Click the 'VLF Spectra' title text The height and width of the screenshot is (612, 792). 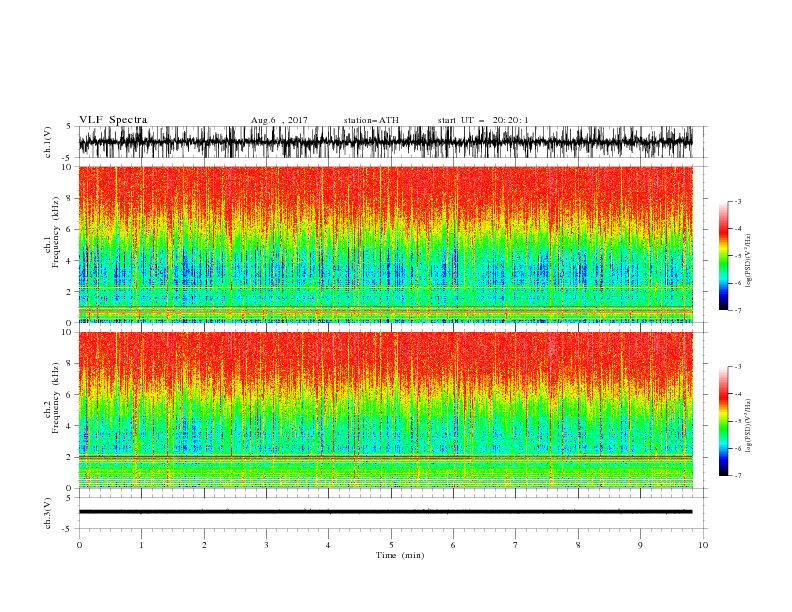click(x=113, y=120)
